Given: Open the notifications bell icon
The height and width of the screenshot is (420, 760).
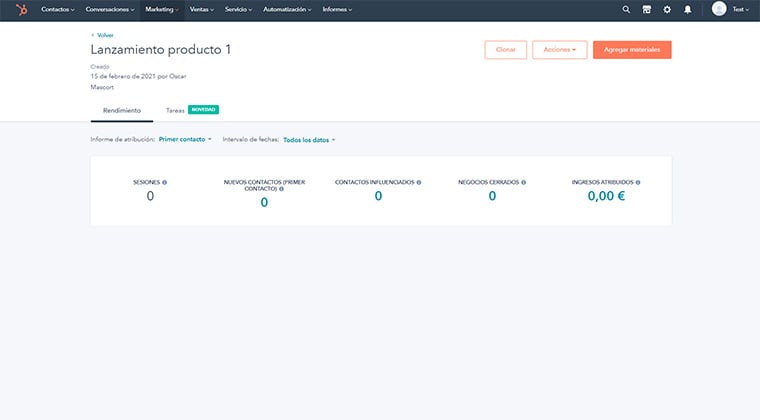Looking at the screenshot, I should click(x=688, y=10).
